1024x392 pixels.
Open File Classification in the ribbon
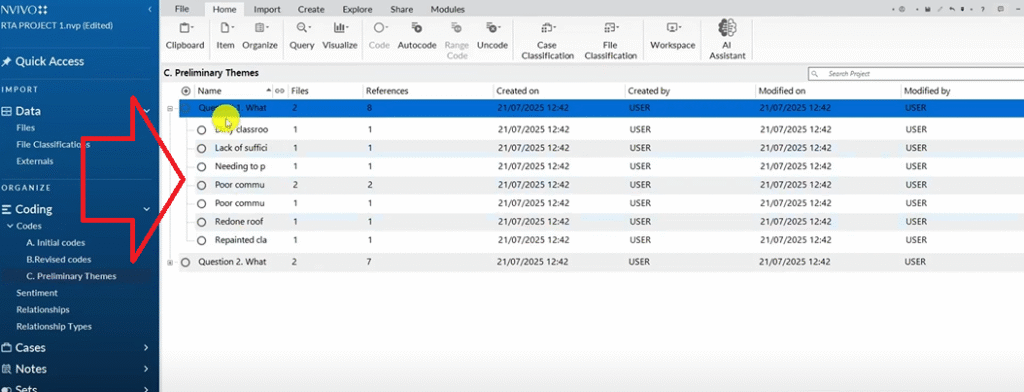point(611,41)
